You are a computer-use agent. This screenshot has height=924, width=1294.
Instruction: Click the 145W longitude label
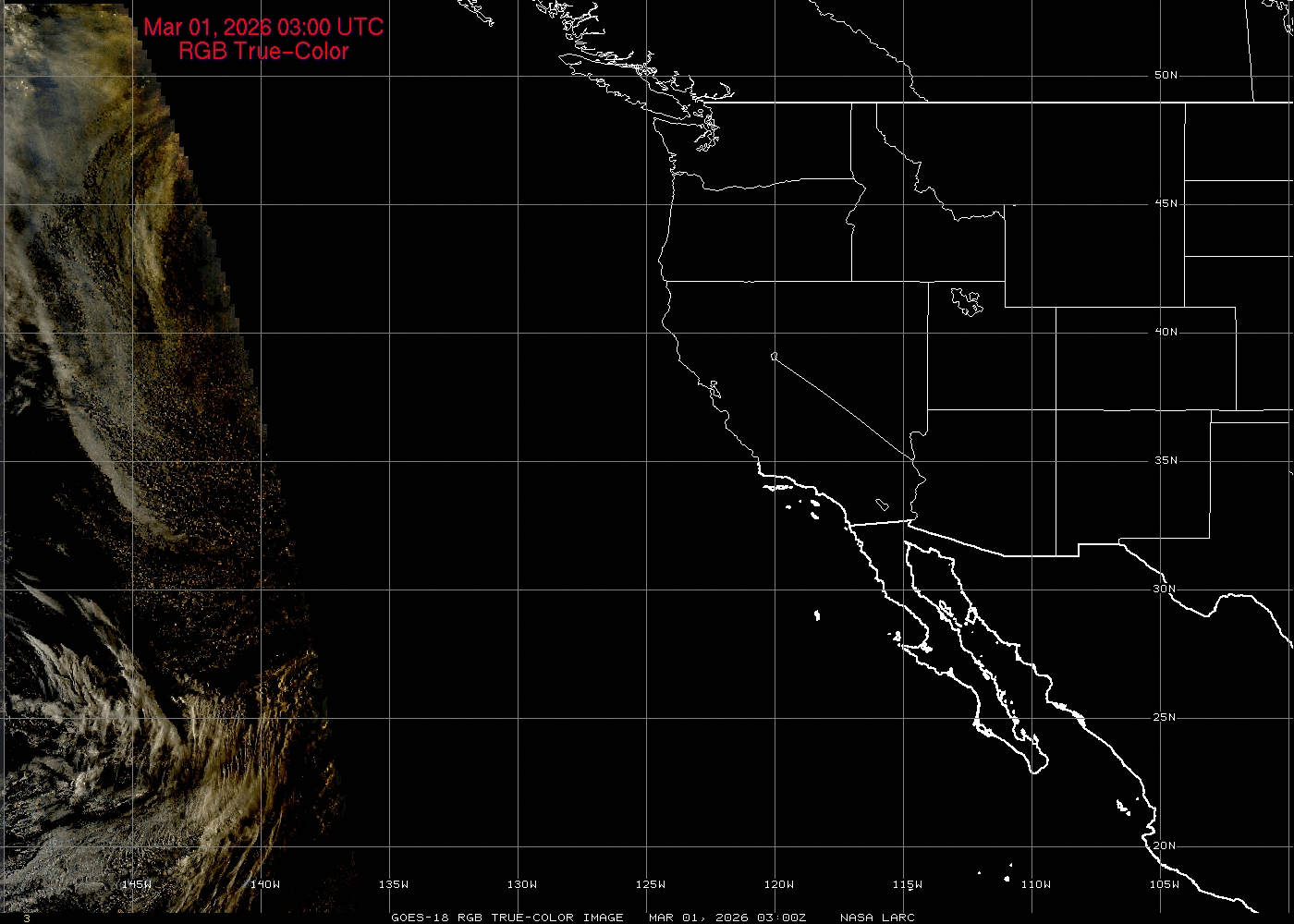pos(136,884)
